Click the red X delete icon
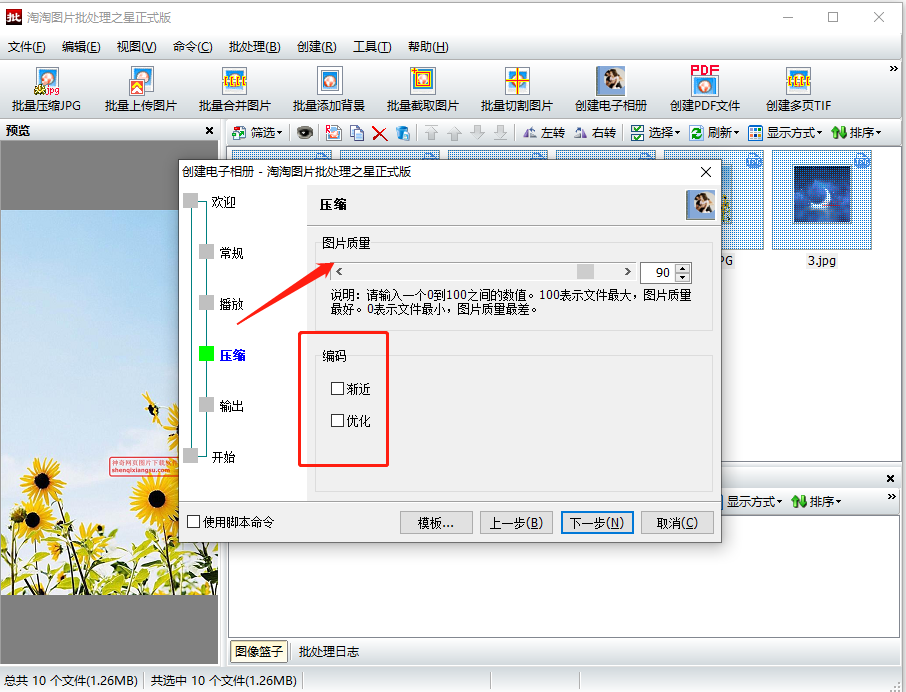906x692 pixels. click(x=380, y=133)
